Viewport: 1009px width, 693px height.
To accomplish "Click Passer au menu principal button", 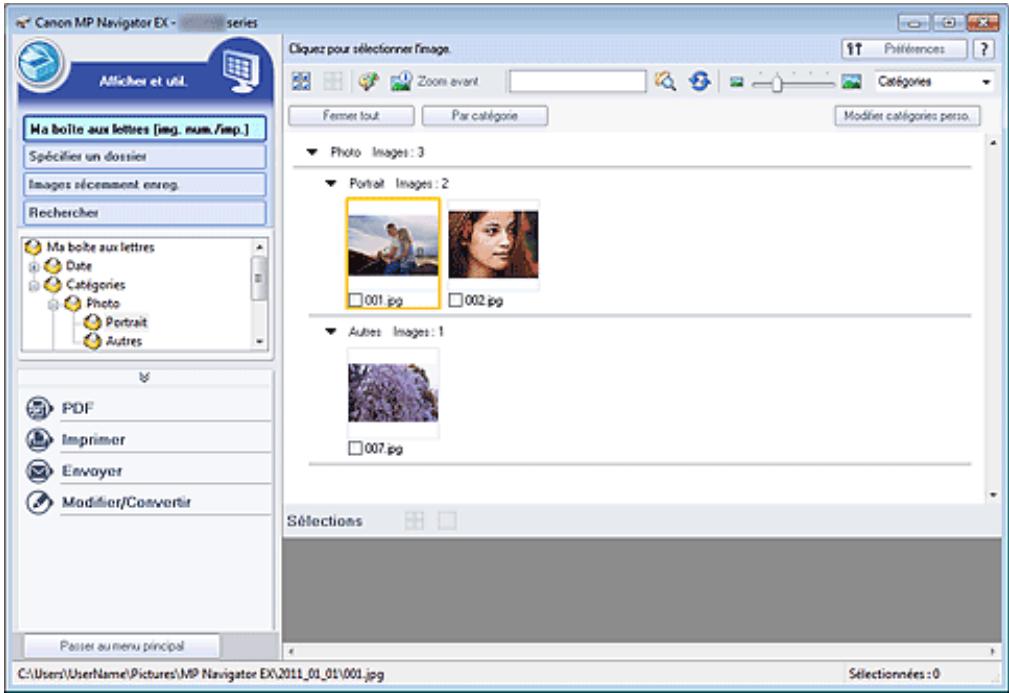I will tap(122, 645).
